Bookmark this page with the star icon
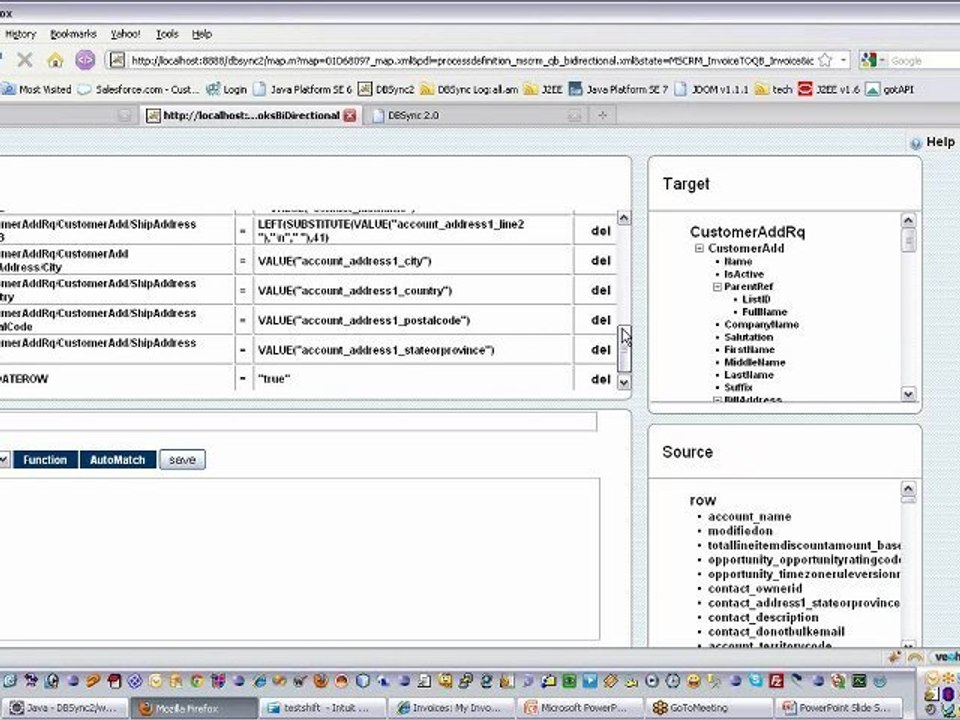The width and height of the screenshot is (960, 720). pos(825,60)
